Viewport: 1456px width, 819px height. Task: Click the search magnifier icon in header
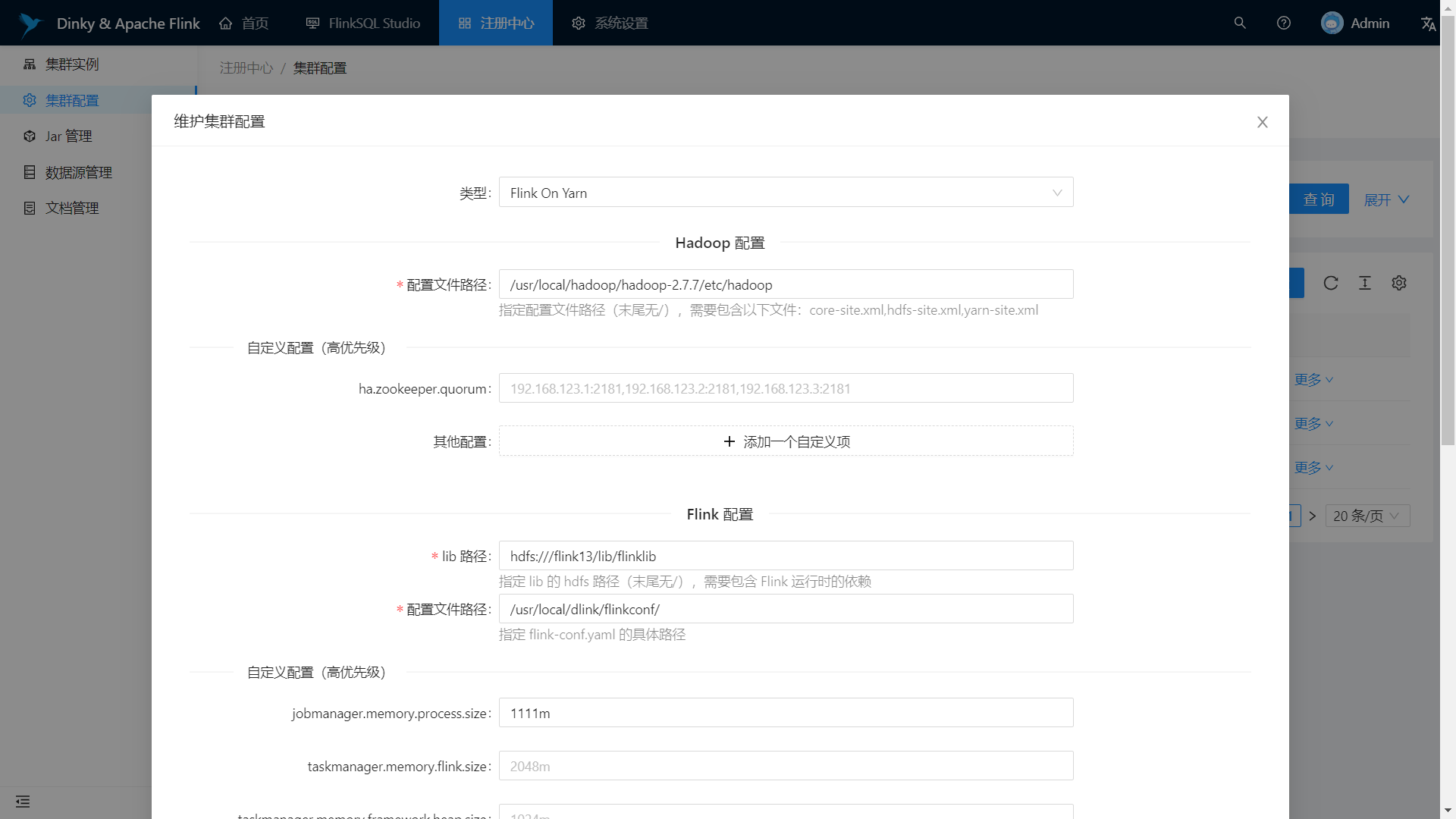[1240, 23]
